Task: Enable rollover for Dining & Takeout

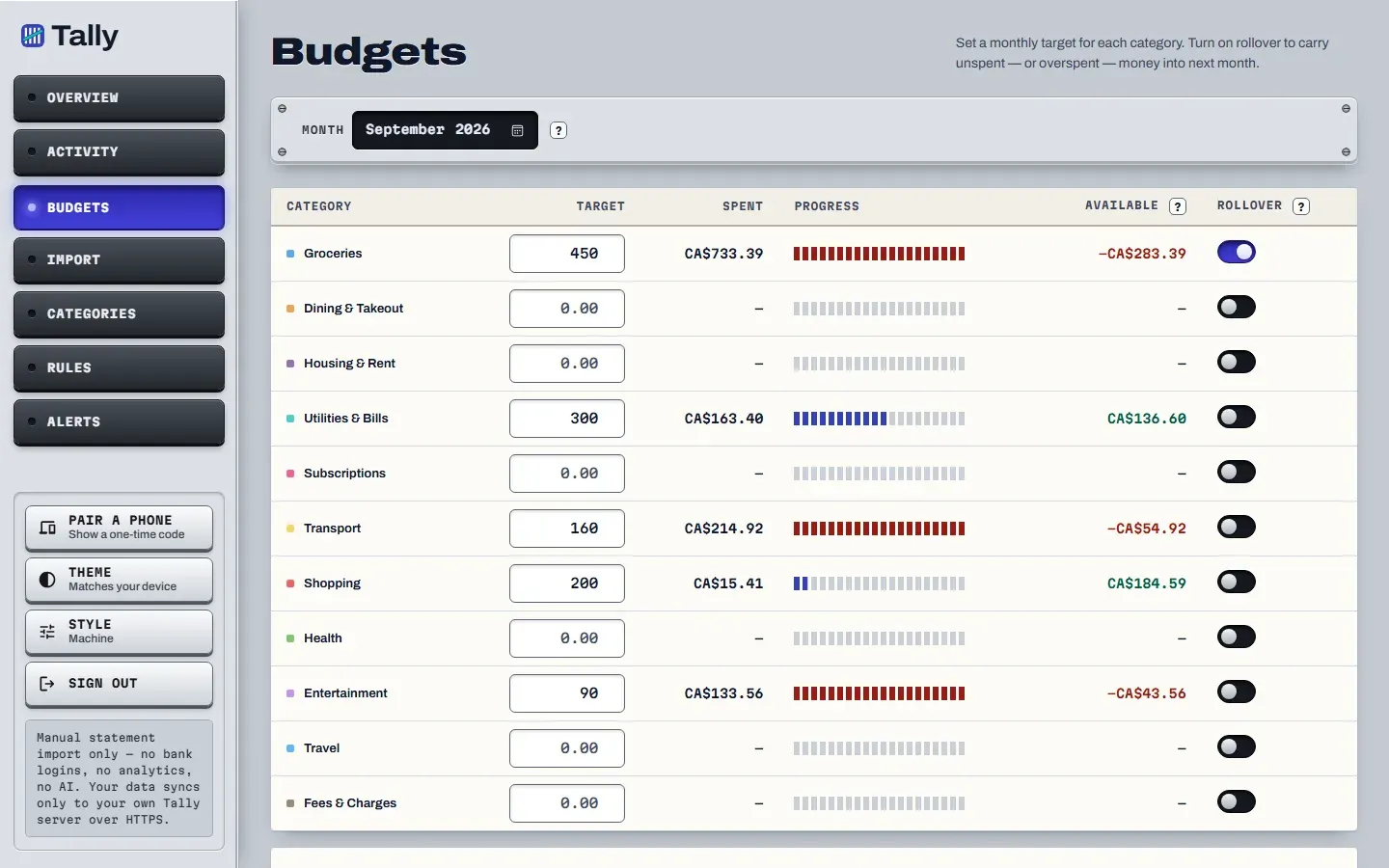Action: point(1237,308)
